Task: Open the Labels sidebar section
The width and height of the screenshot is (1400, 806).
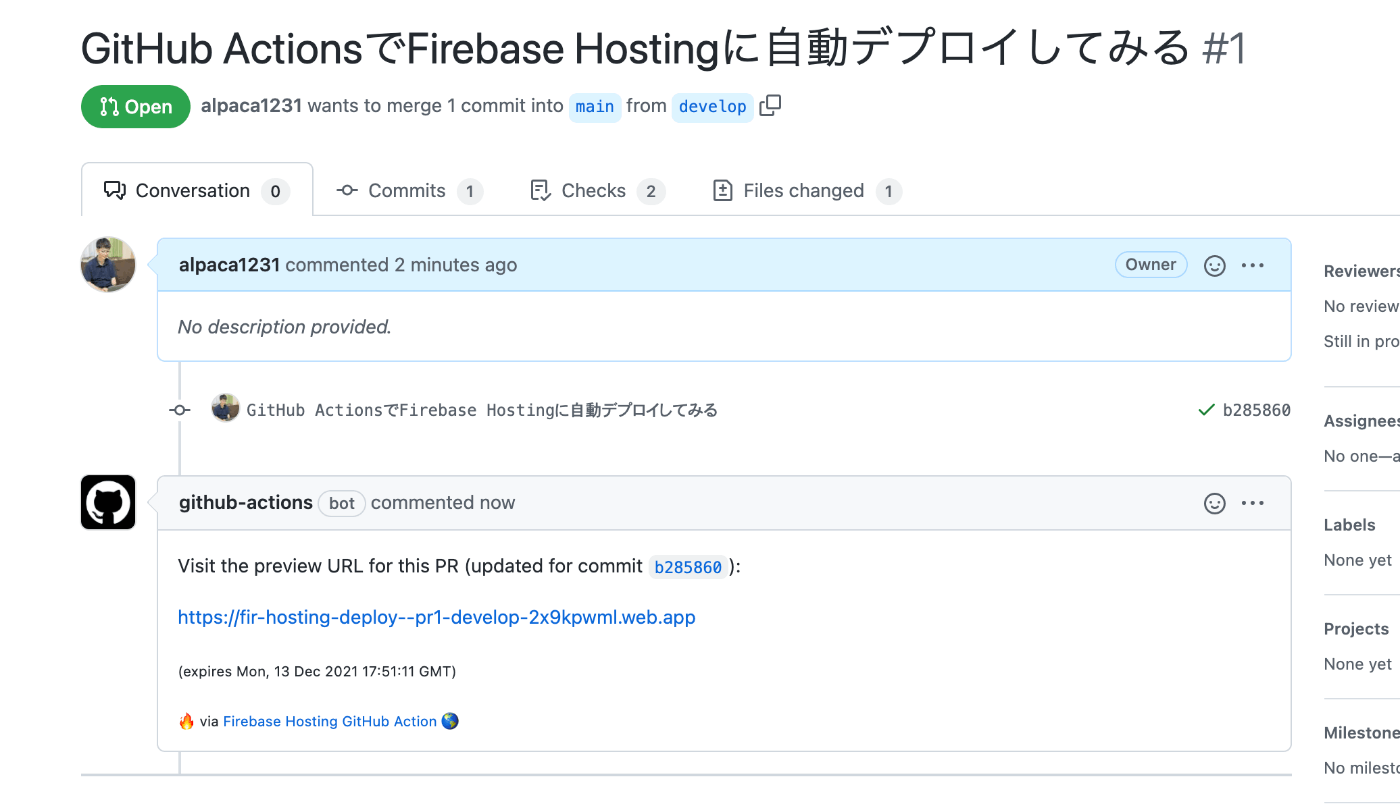Action: [1350, 525]
